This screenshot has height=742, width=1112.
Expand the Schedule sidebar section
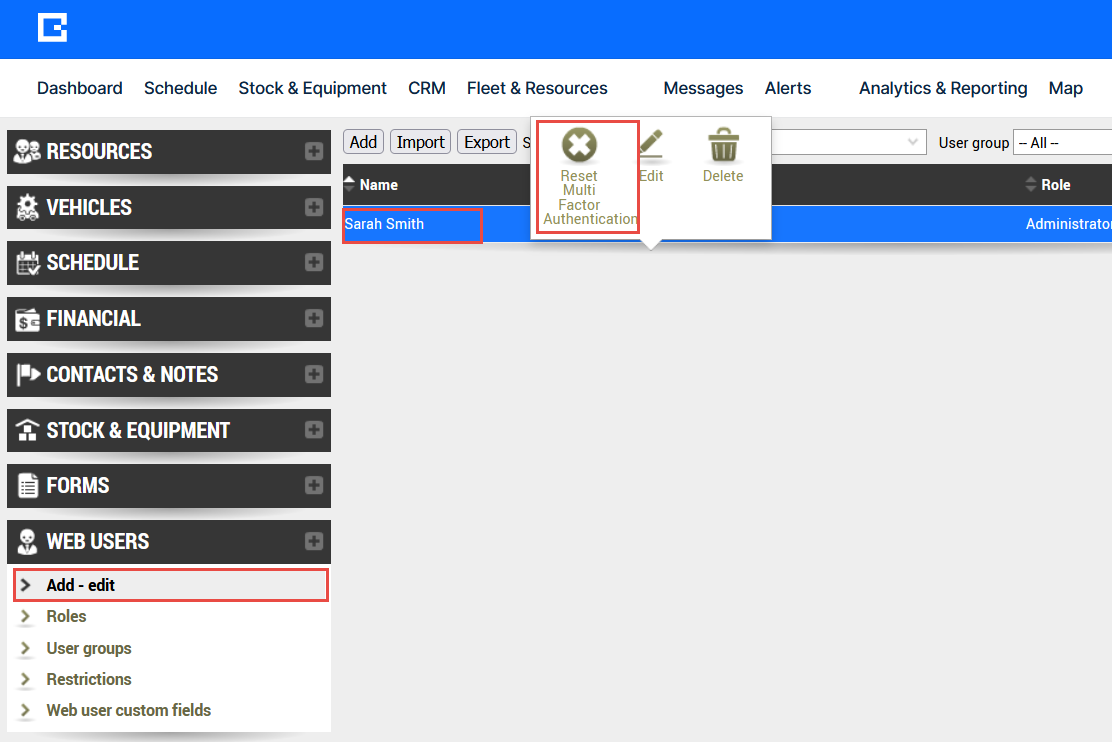click(314, 263)
